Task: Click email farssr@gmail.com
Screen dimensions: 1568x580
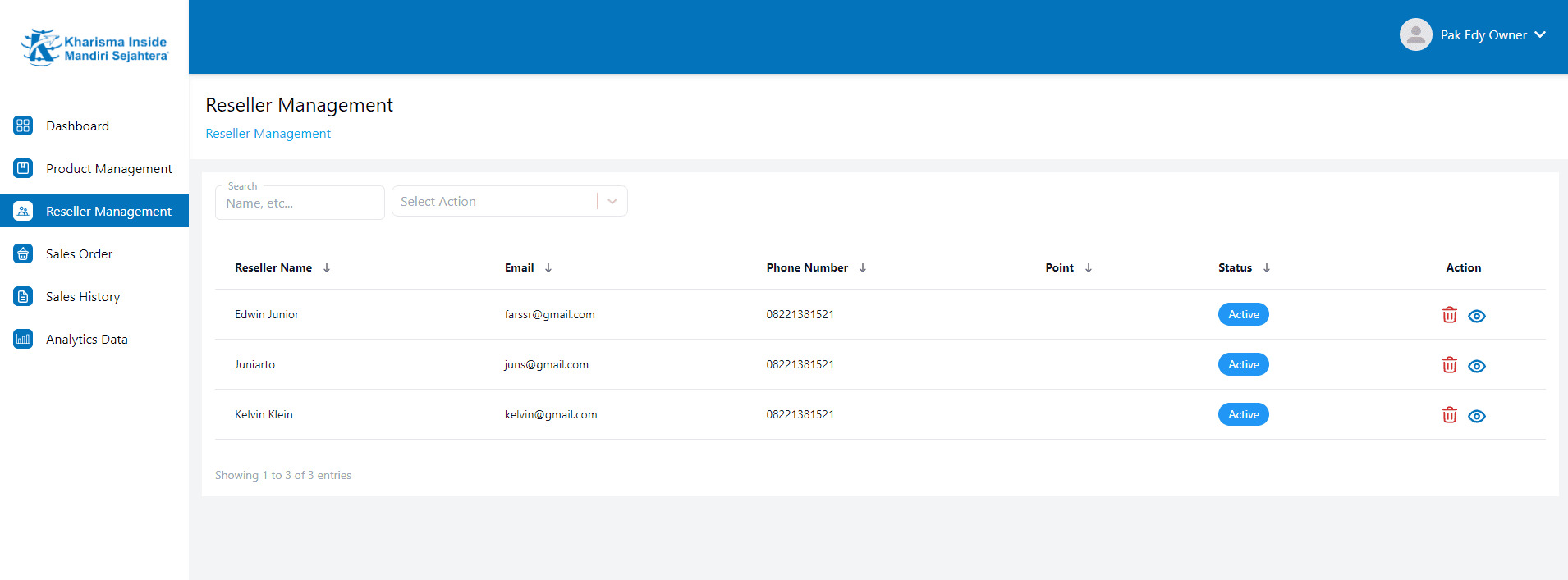Action: pyautogui.click(x=549, y=314)
